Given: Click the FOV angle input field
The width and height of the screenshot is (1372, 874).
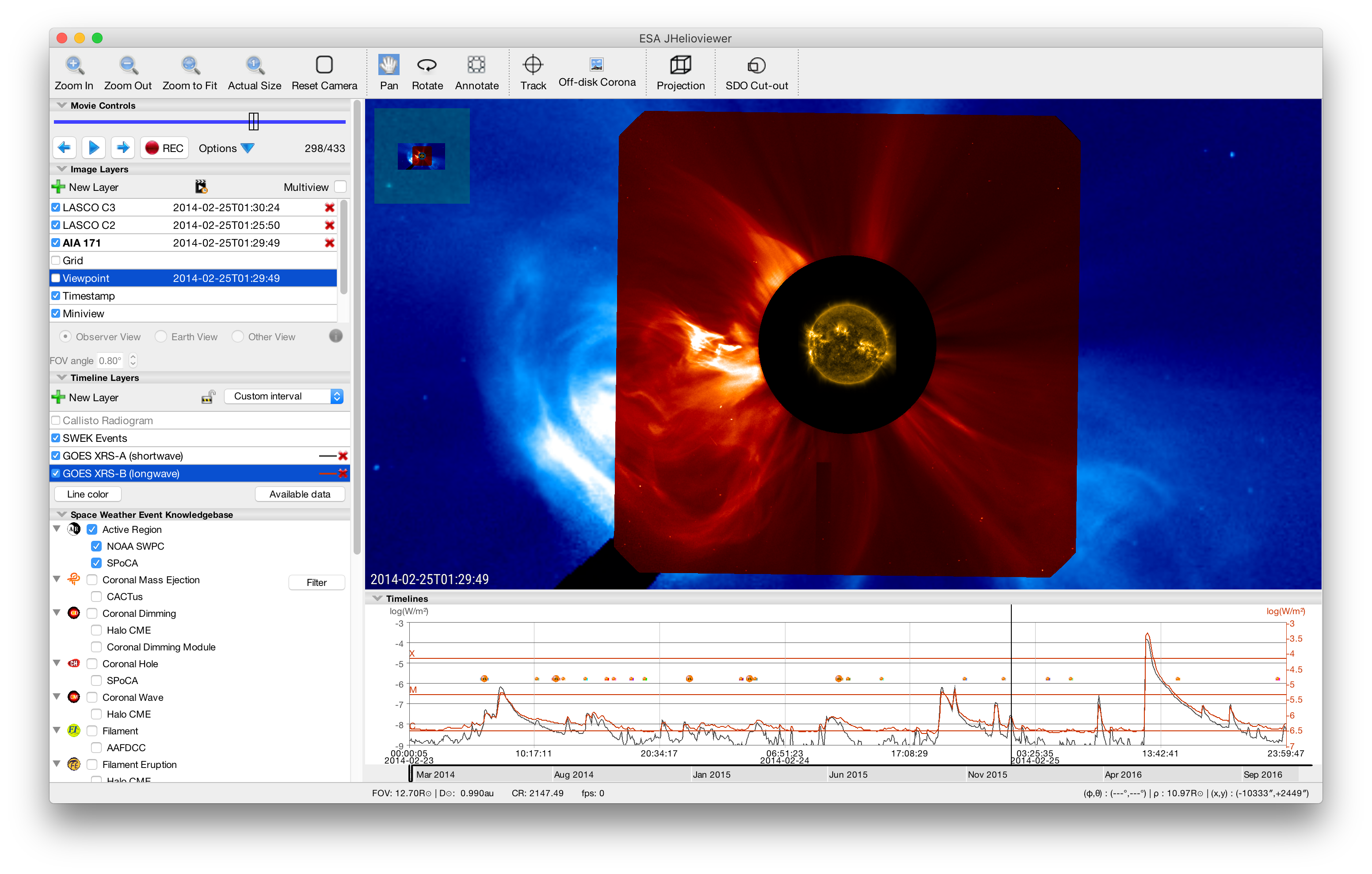Looking at the screenshot, I should [111, 361].
